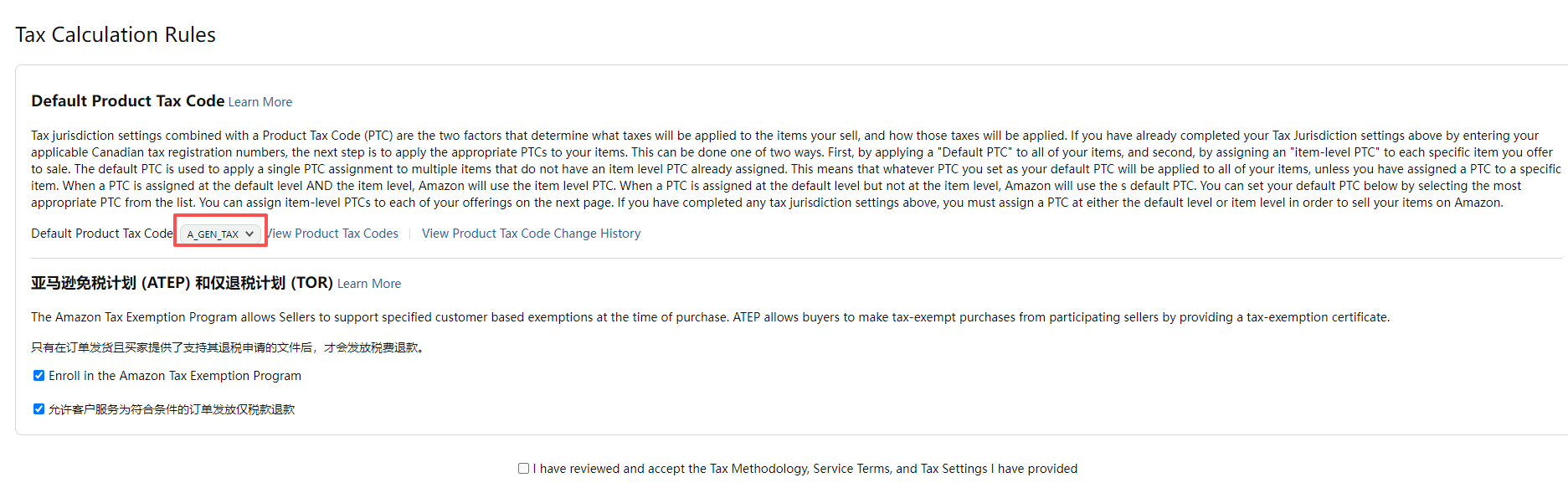Open the View Product Tax Codes link
This screenshot has width=1568, height=488.
pyautogui.click(x=335, y=234)
